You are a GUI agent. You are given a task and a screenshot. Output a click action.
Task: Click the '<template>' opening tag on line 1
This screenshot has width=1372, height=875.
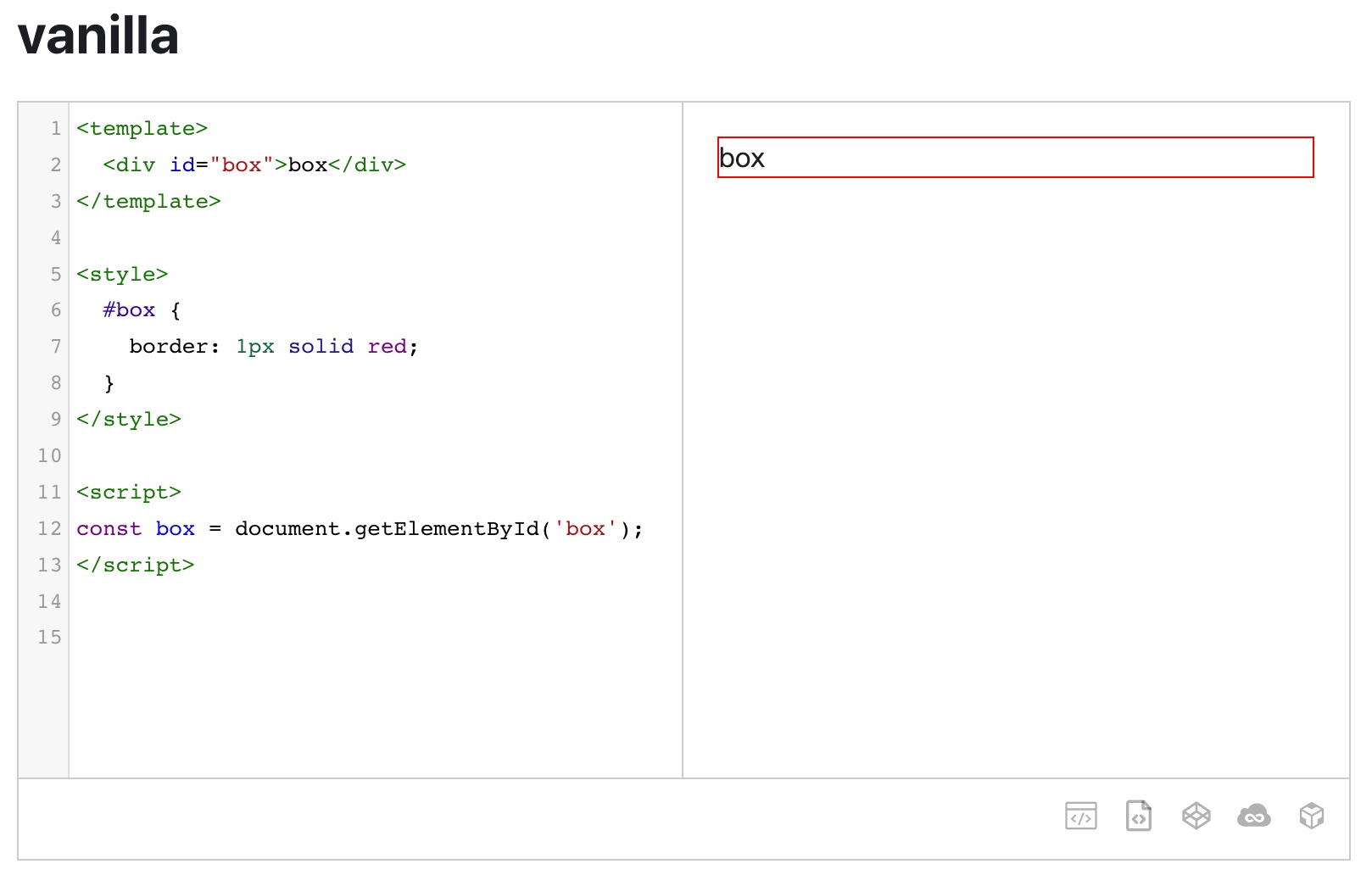[x=142, y=128]
